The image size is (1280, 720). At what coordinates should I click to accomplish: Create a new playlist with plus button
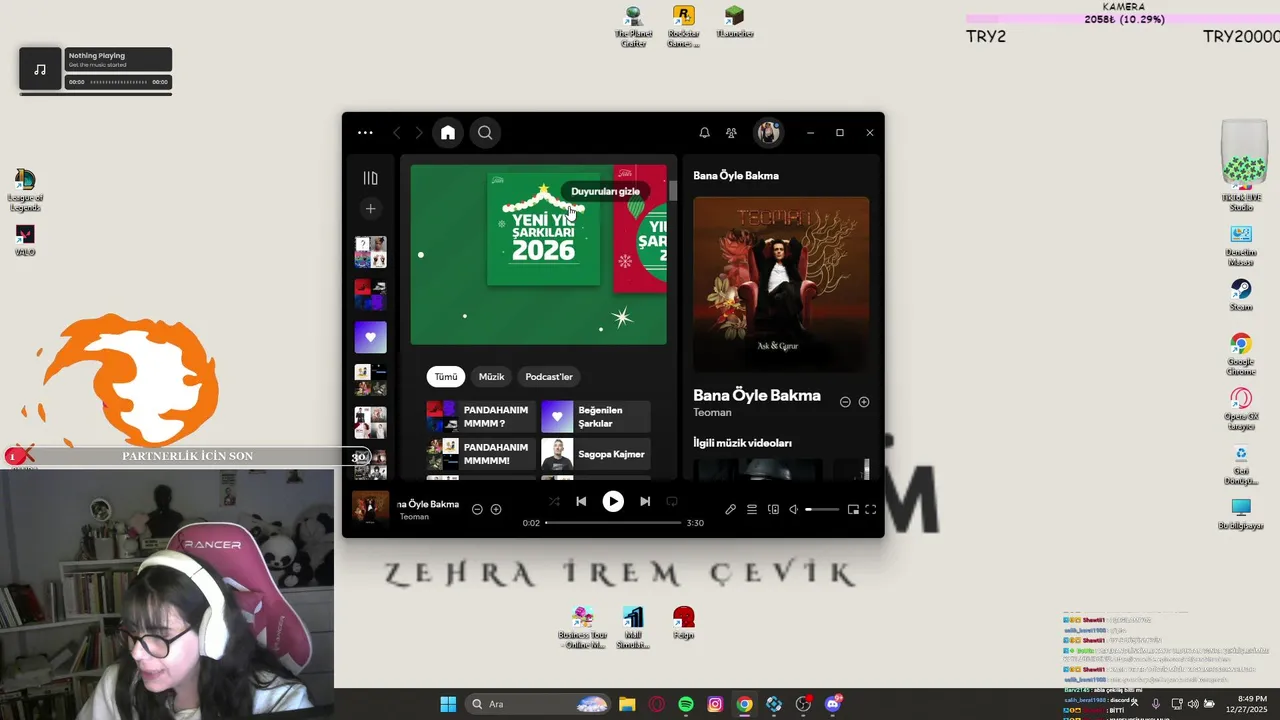(370, 209)
